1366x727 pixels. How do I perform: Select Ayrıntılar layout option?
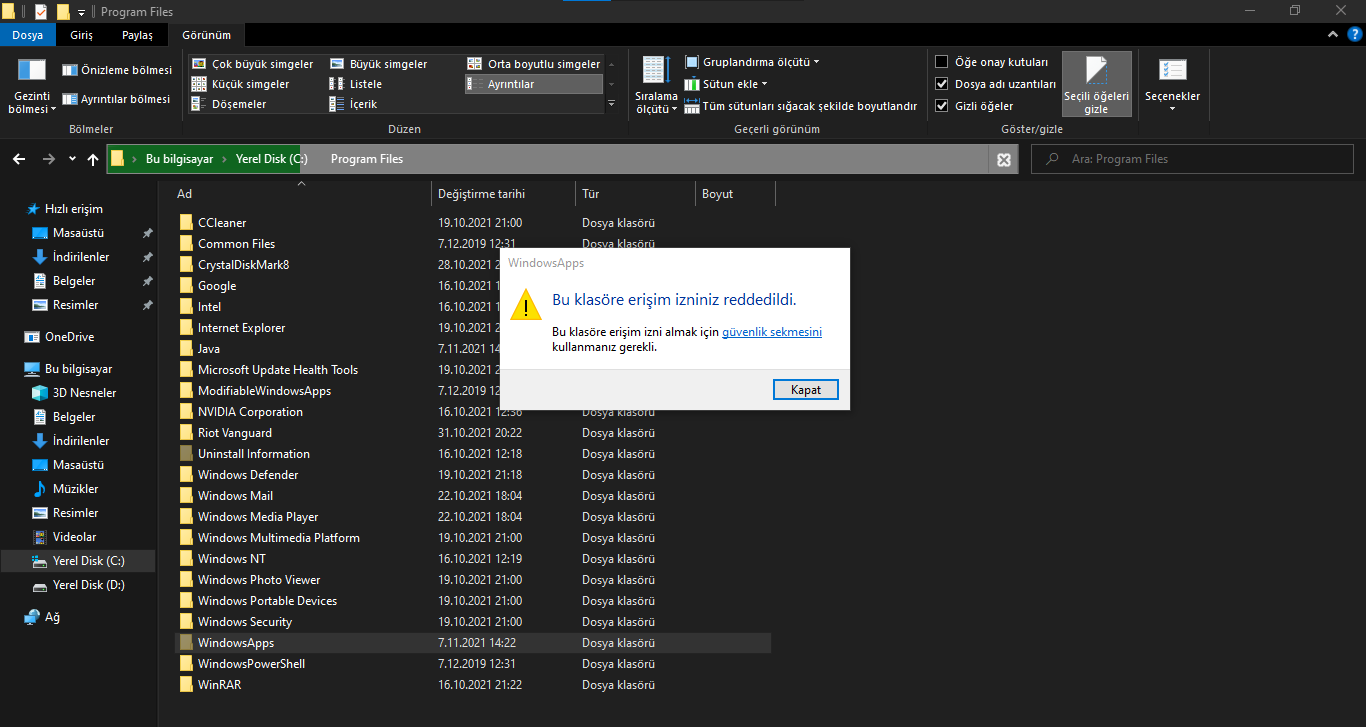point(534,84)
